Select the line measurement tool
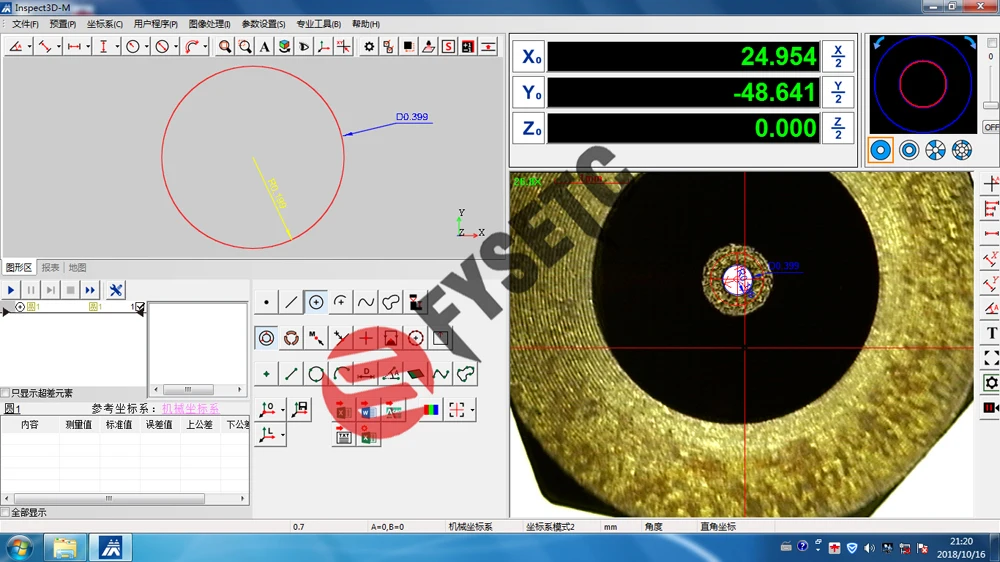1000x562 pixels. click(291, 302)
